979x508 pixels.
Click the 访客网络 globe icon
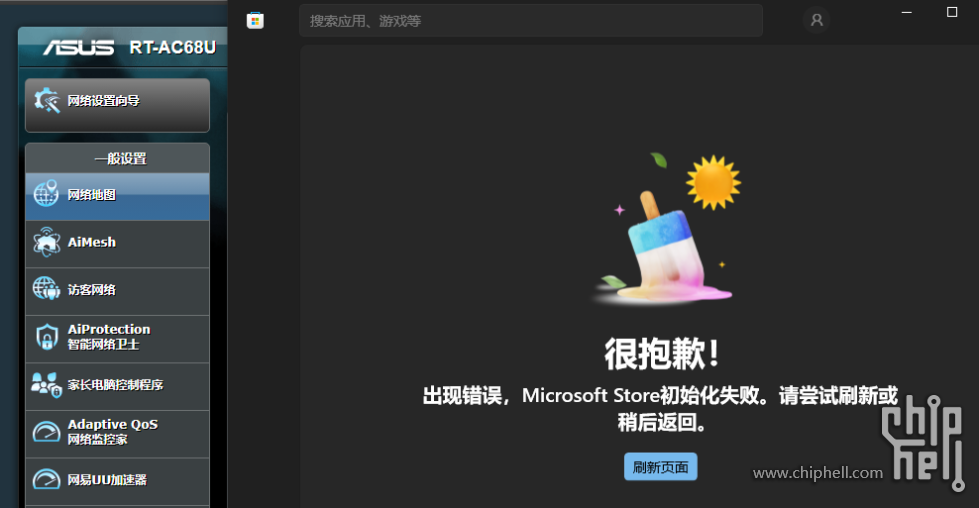[x=46, y=289]
